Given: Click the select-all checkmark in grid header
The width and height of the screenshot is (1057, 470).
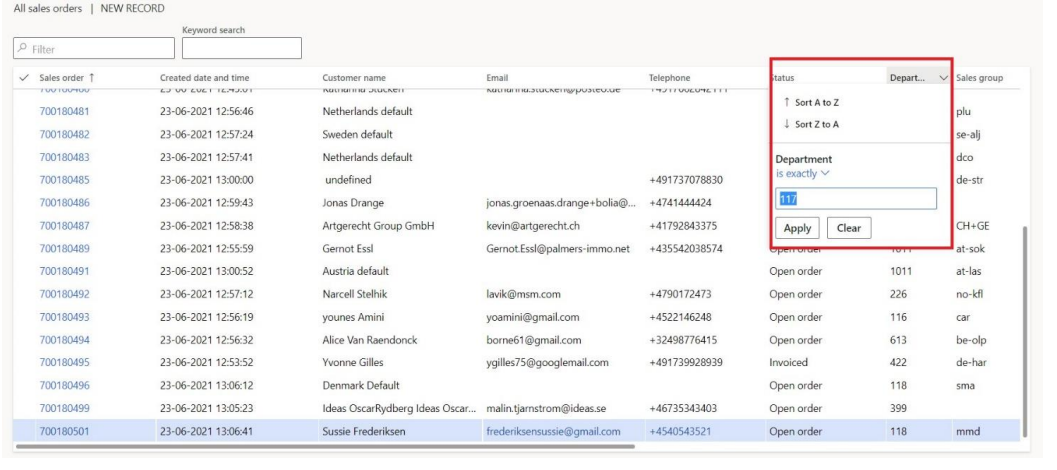Looking at the screenshot, I should 24,78.
